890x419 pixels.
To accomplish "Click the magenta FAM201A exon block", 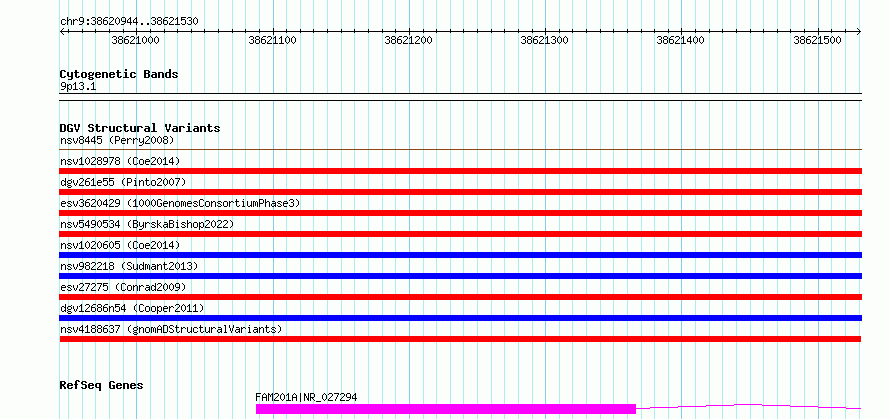I will pos(446,409).
